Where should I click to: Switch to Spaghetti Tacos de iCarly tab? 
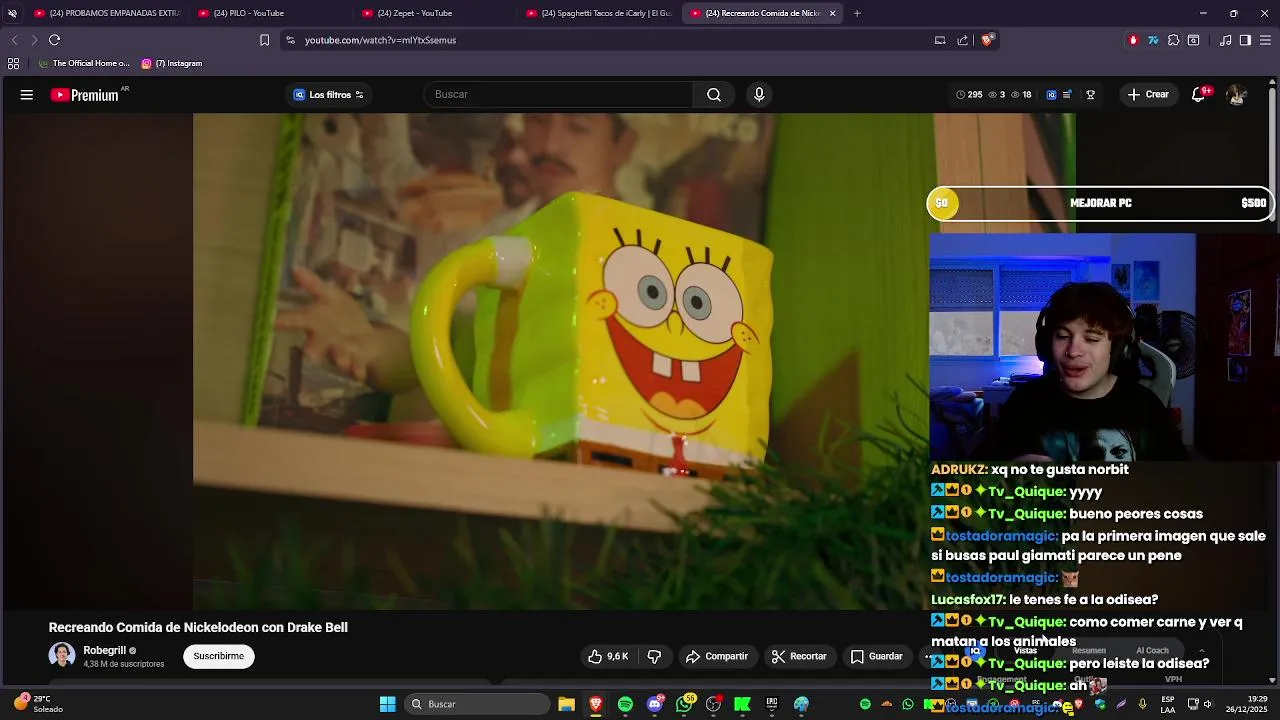point(598,13)
